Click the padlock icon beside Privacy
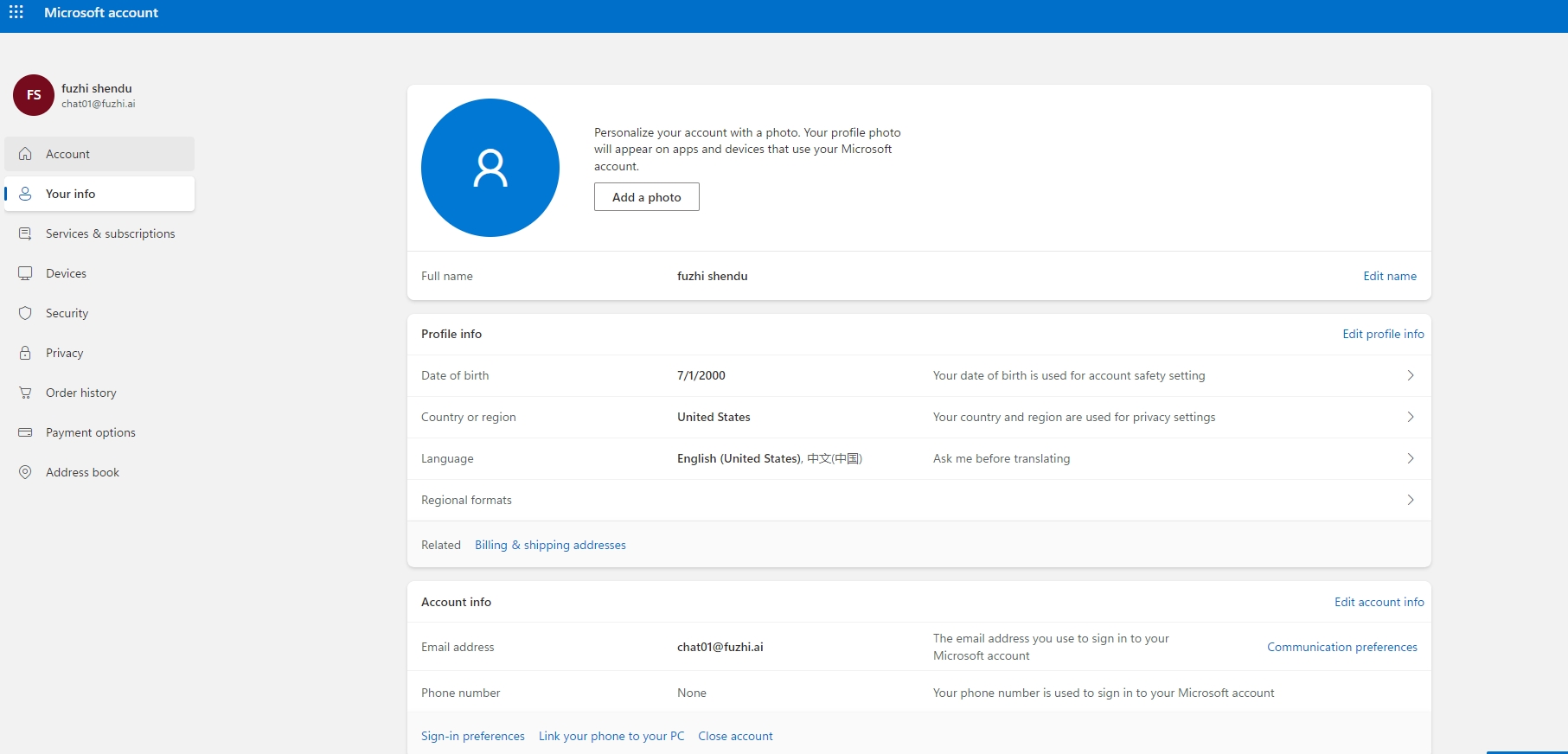The image size is (1568, 754). tap(25, 353)
